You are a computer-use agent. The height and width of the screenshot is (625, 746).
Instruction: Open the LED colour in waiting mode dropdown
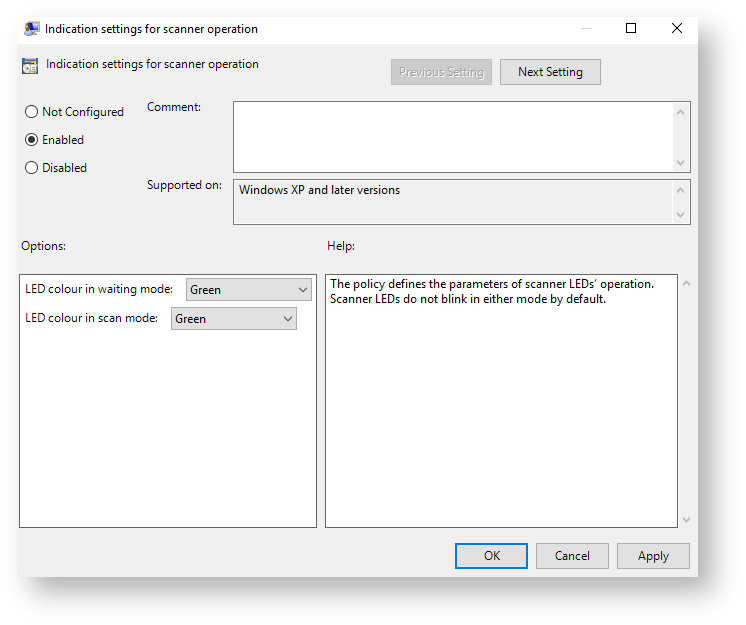pyautogui.click(x=249, y=290)
